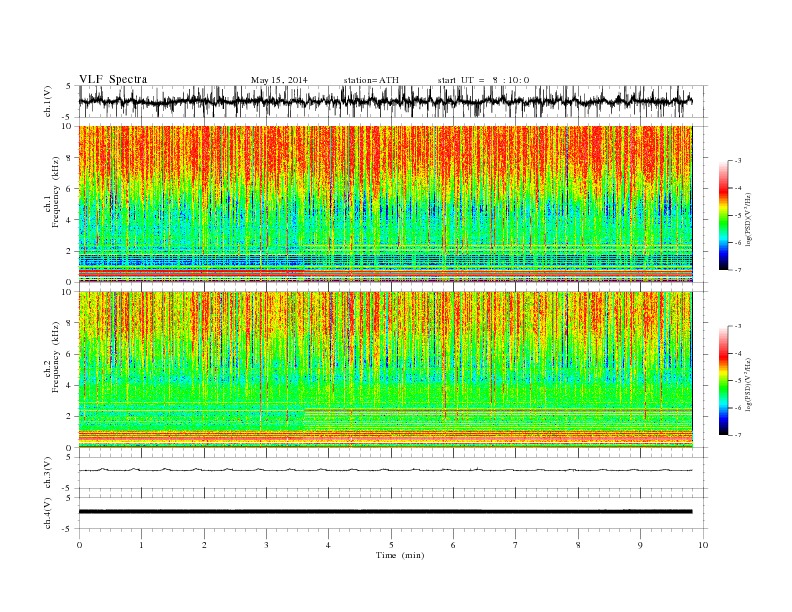Viewport: 792px width, 612px height.
Task: Click the "-5" value on ch.1 color bar
Action: click(x=738, y=216)
